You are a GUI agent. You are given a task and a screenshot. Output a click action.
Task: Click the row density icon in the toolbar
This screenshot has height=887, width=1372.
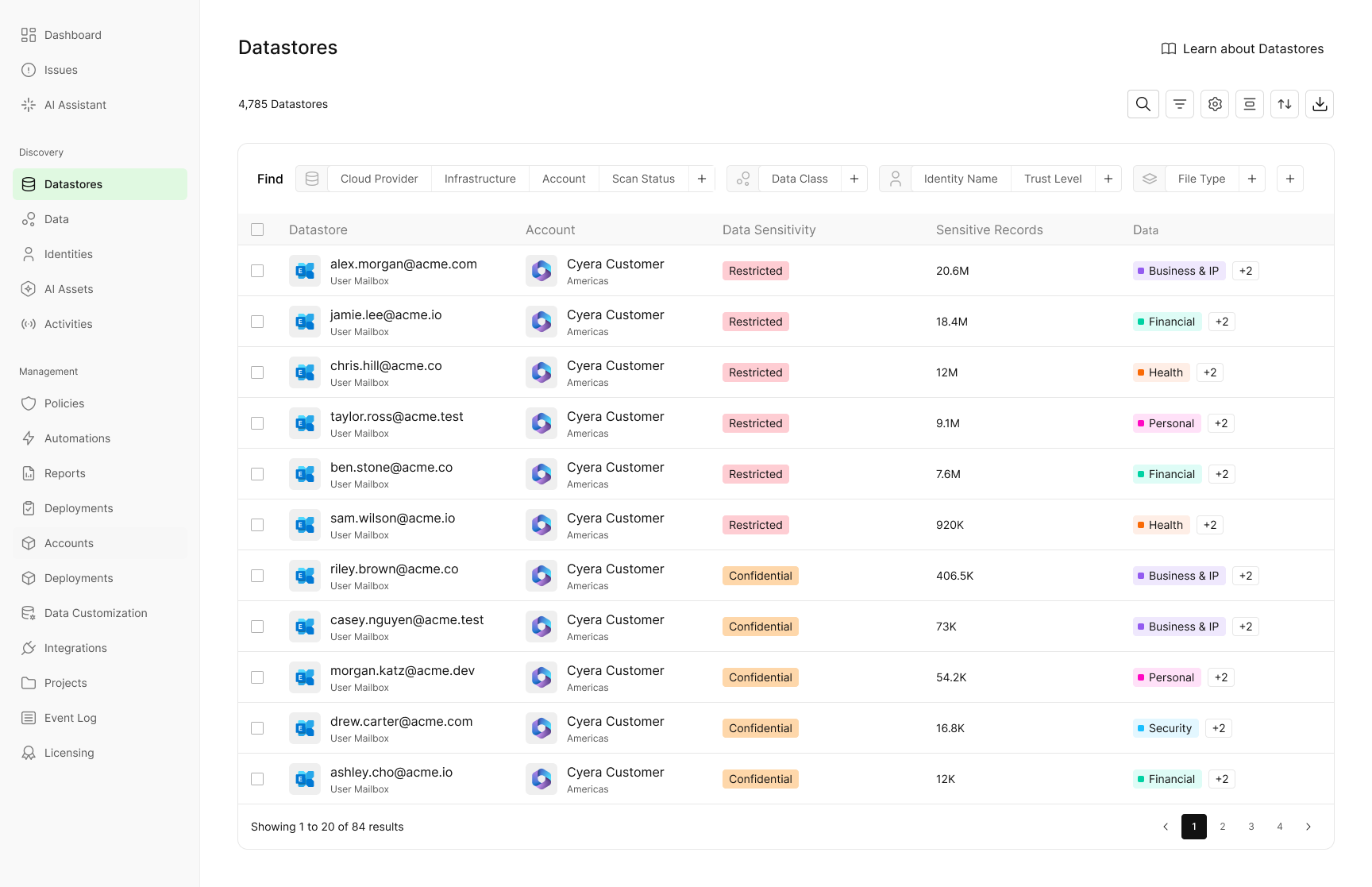point(1249,104)
